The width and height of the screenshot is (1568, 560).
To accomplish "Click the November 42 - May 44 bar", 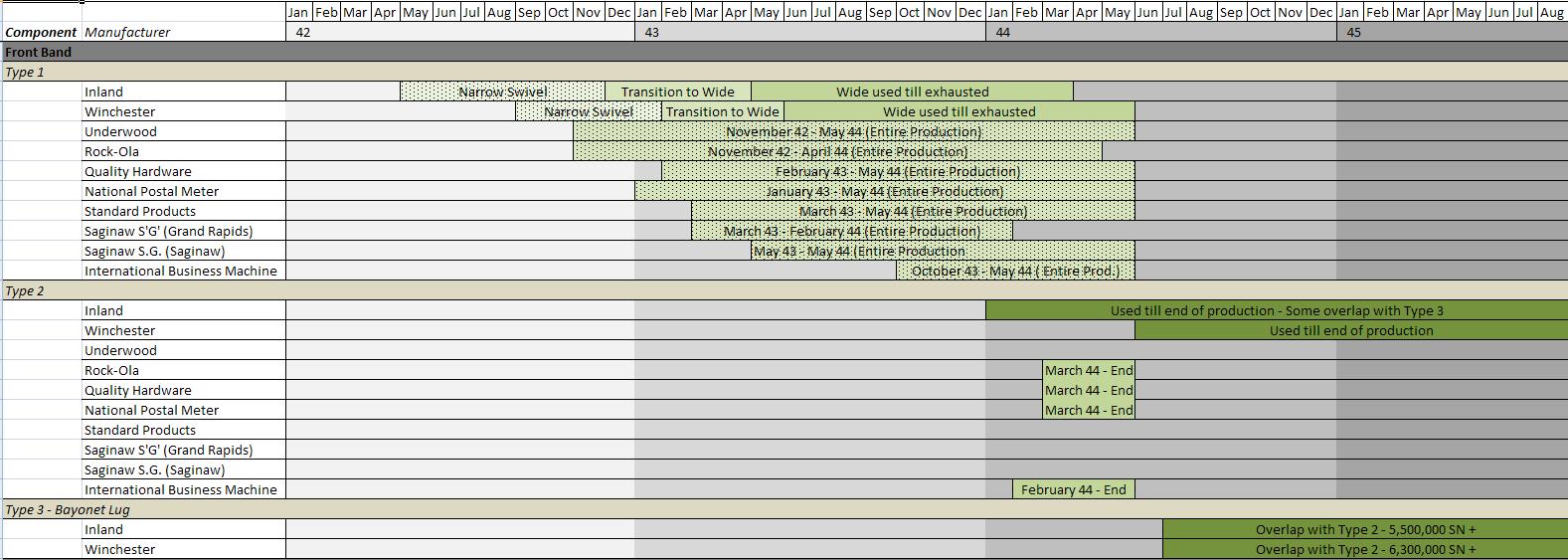I will [x=853, y=131].
